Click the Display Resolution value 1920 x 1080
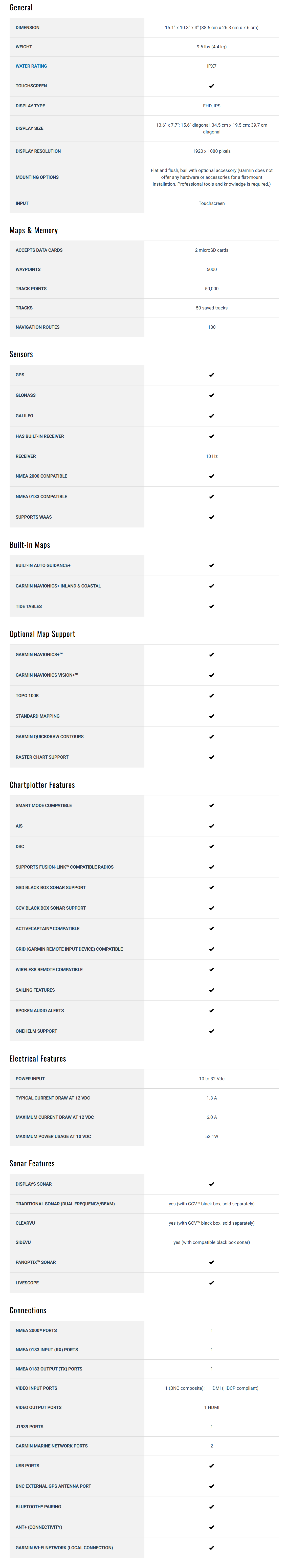287x1568 pixels. (212, 151)
